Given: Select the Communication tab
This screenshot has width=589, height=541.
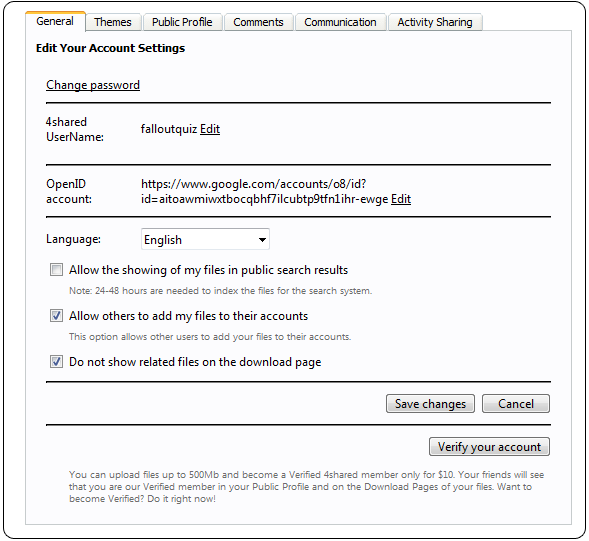Looking at the screenshot, I should point(340,22).
